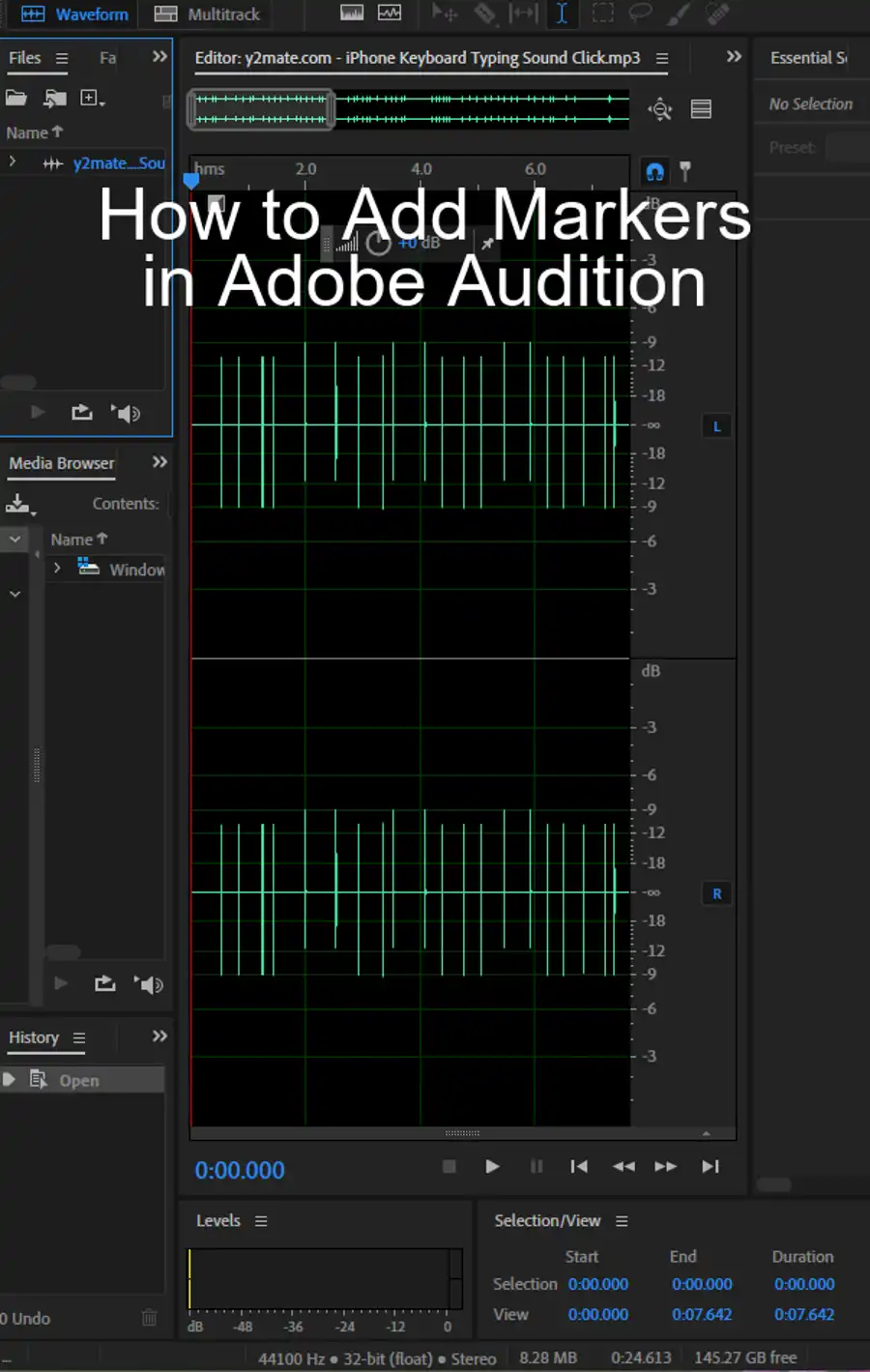Switch to the Multitrack view
This screenshot has height=1372, width=870.
[207, 15]
